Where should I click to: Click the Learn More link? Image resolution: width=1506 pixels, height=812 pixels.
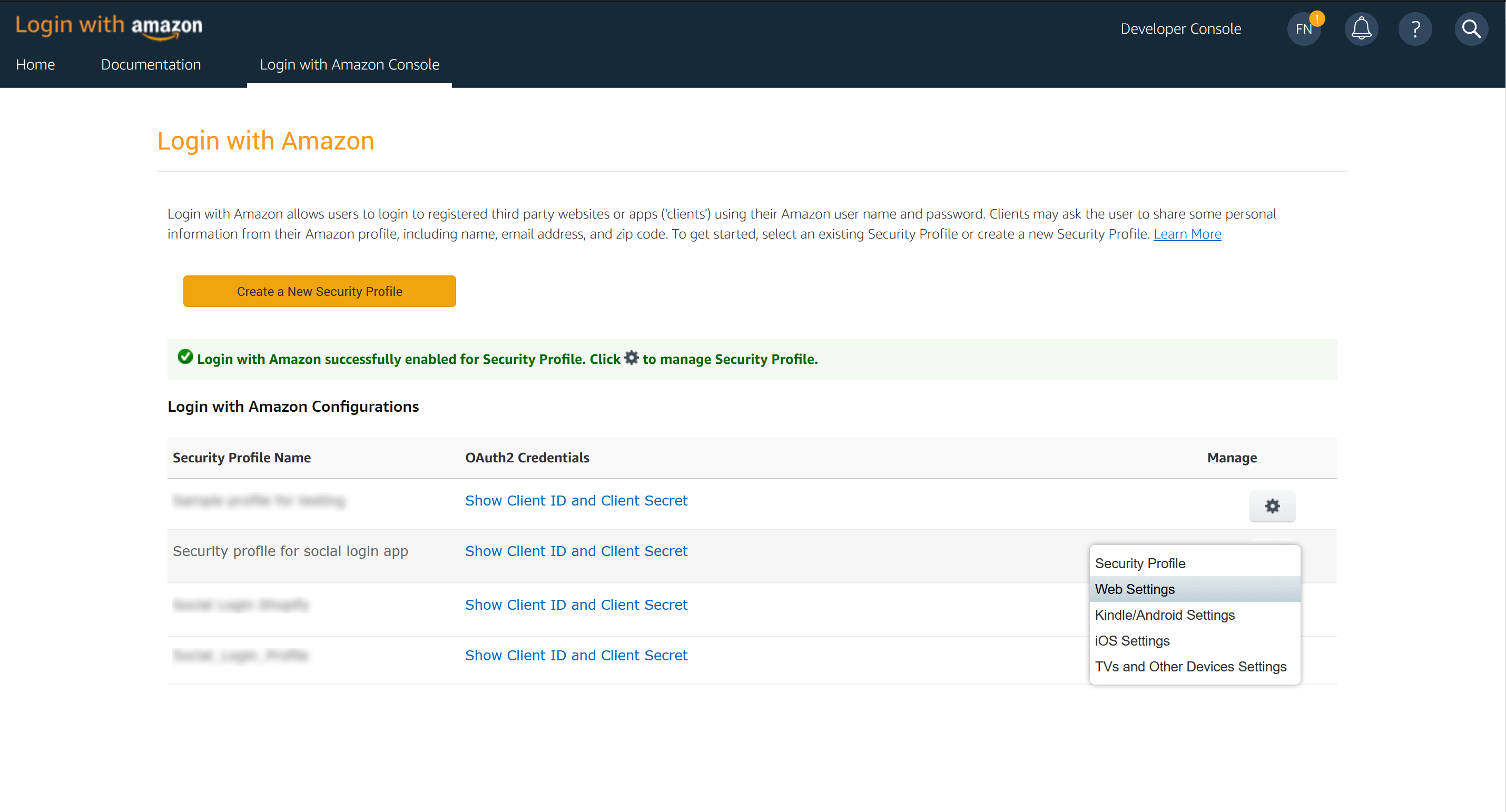pos(1187,234)
